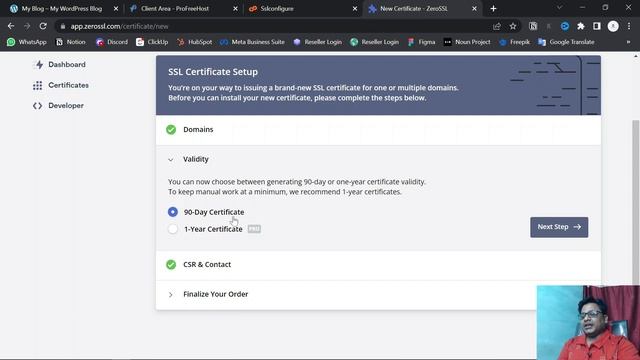Select the 90-Day Certificate radio button
640x360 pixels.
tap(173, 212)
